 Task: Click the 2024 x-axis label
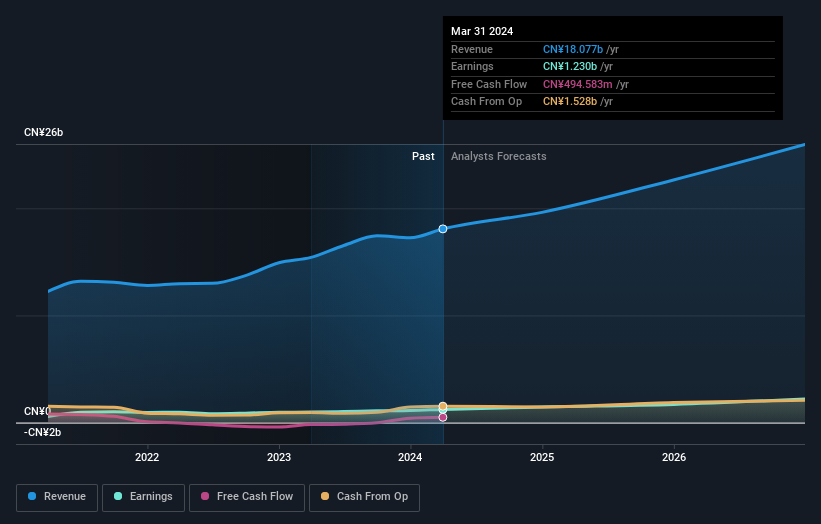(410, 457)
